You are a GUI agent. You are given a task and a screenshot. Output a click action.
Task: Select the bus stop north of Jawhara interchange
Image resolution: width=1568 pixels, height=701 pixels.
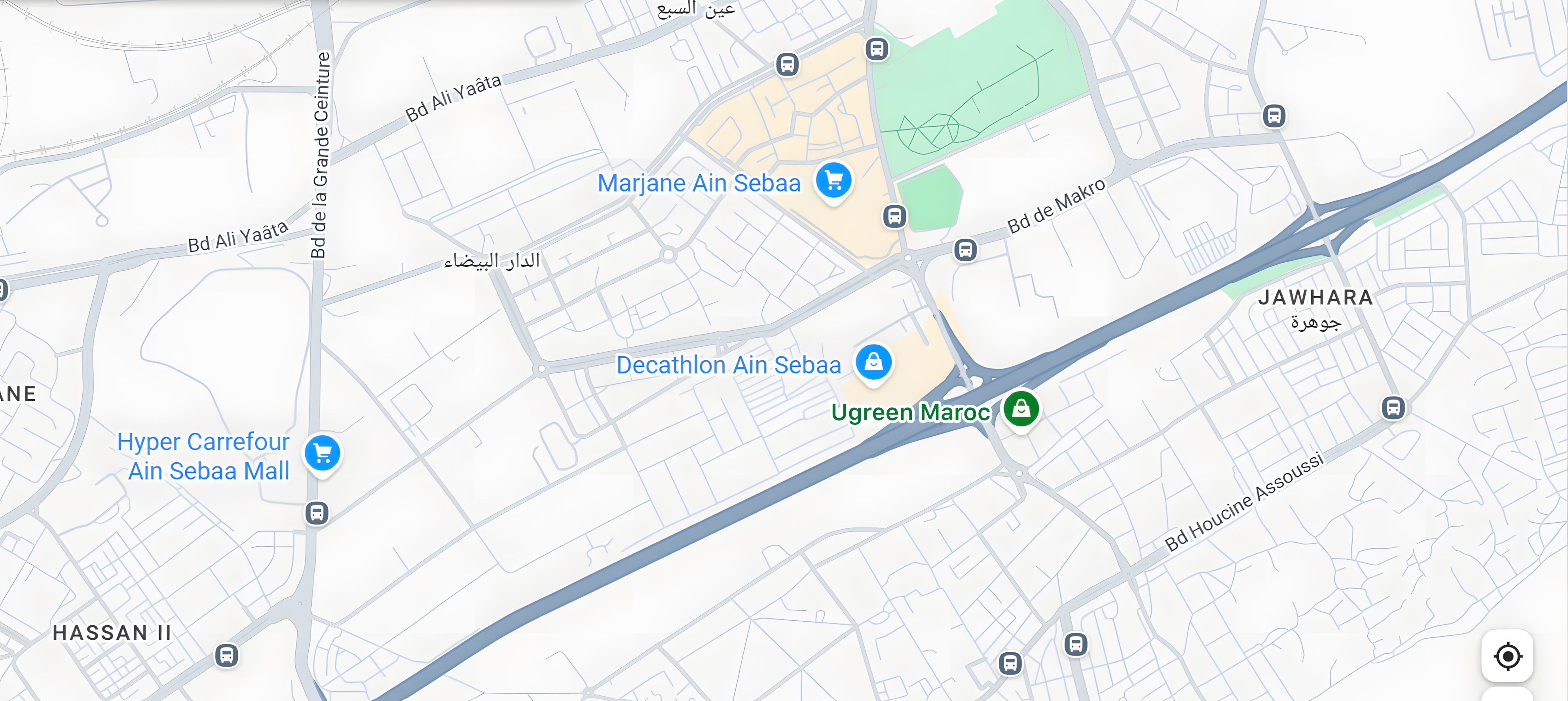pyautogui.click(x=1274, y=116)
